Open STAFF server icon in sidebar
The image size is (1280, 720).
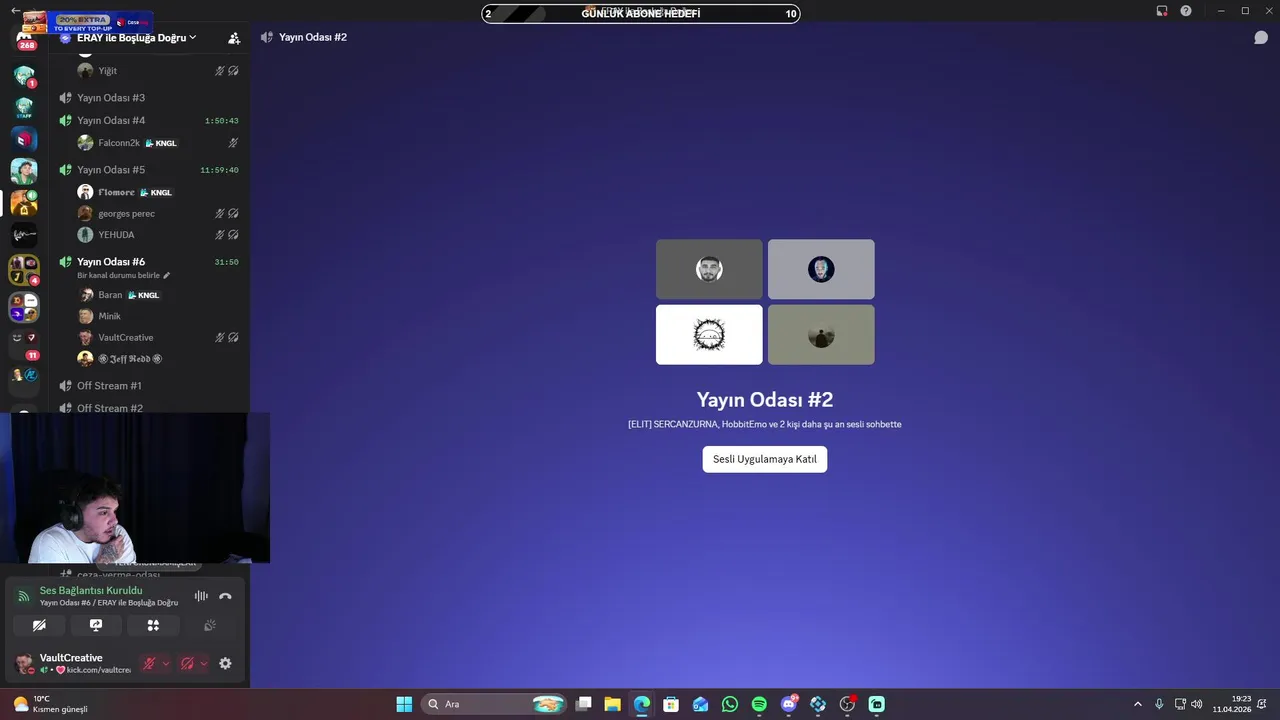tap(24, 107)
